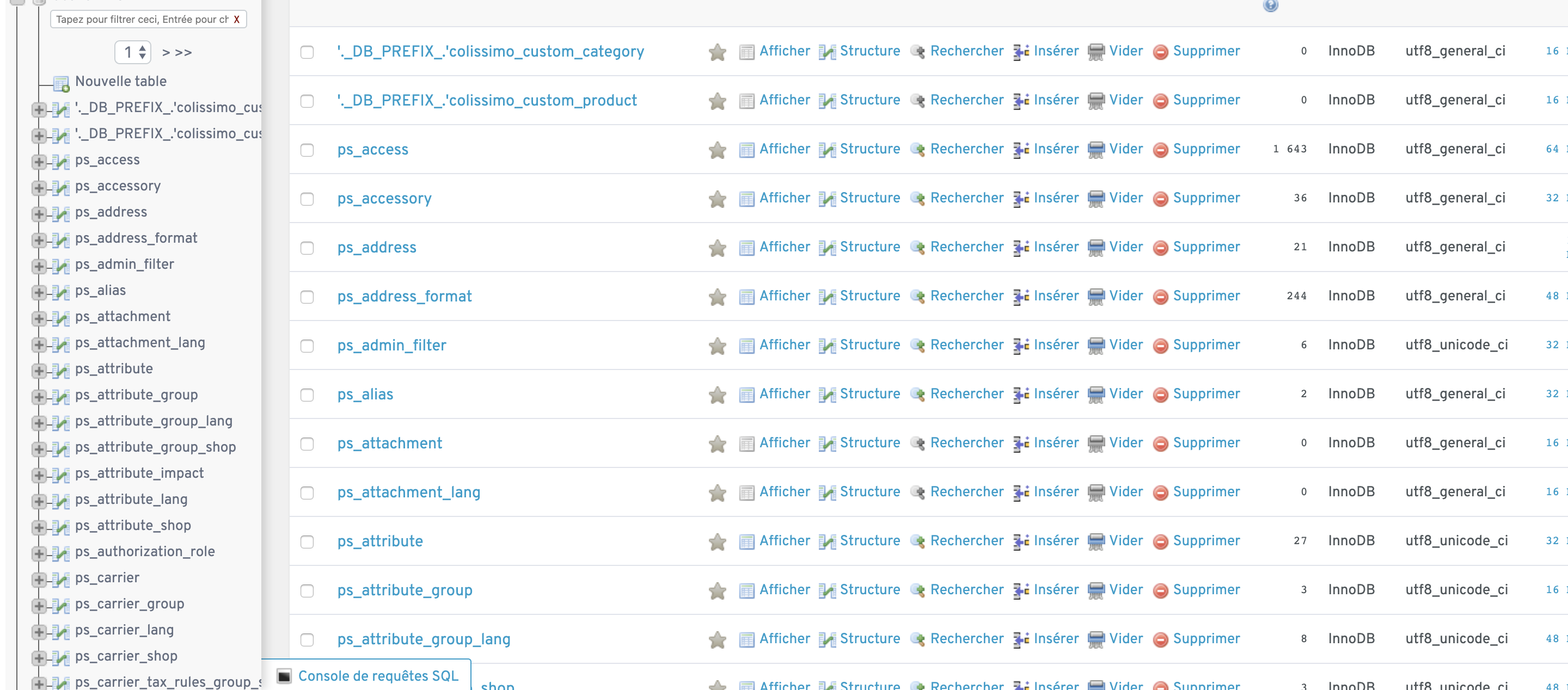Open page number selector in sidebar
Viewport: 1568px width, 690px height.
click(x=133, y=52)
